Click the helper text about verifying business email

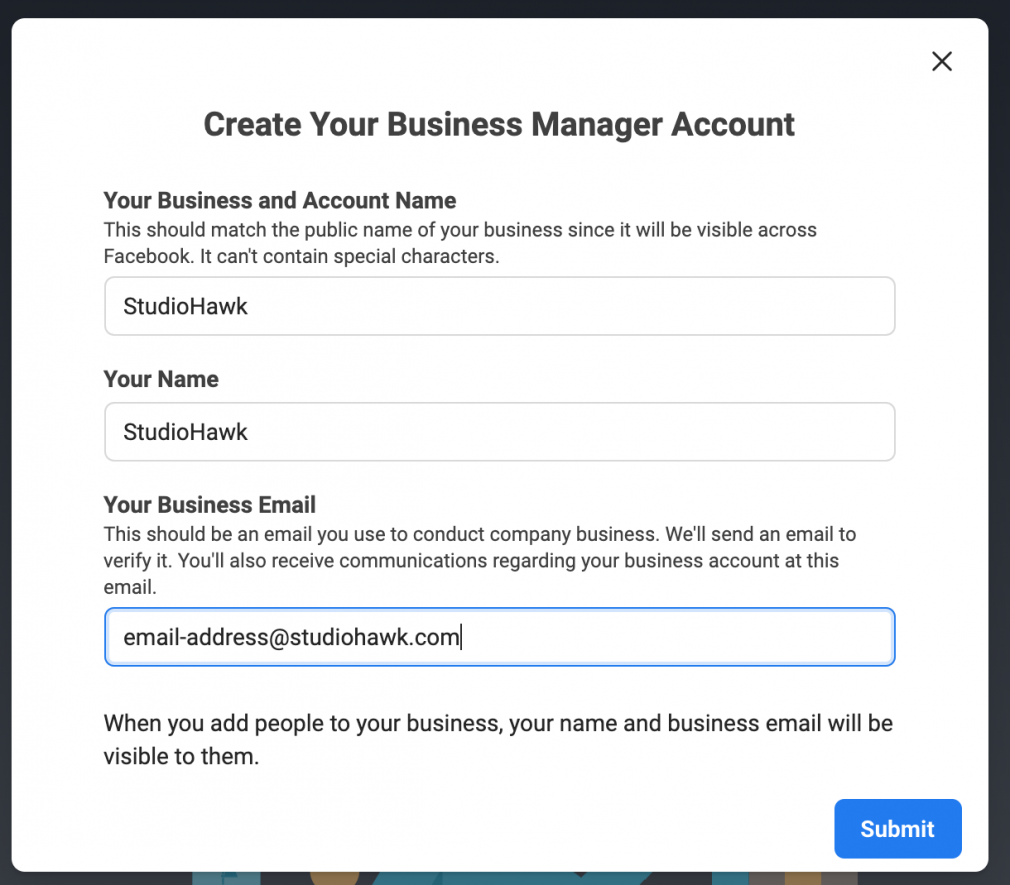coord(480,560)
